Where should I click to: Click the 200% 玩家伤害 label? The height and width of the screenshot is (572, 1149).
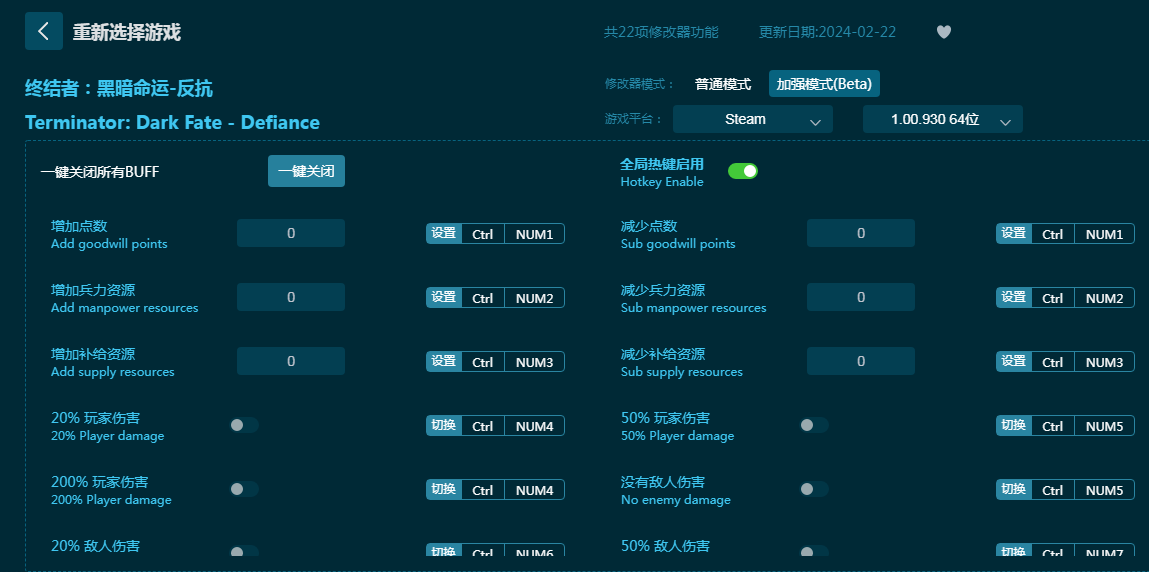point(100,482)
